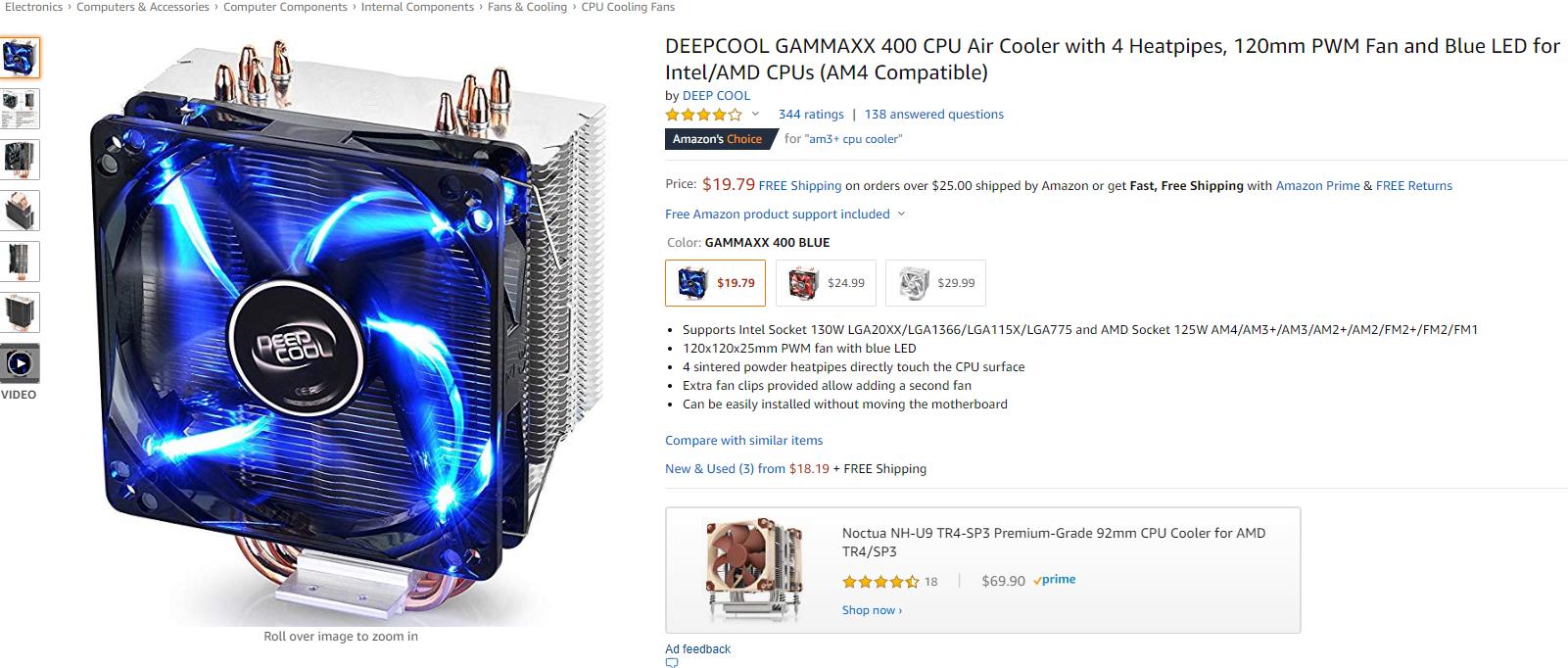1568x668 pixels.
Task: Click the Noctua NH-U9 cooler ad image
Action: [755, 570]
